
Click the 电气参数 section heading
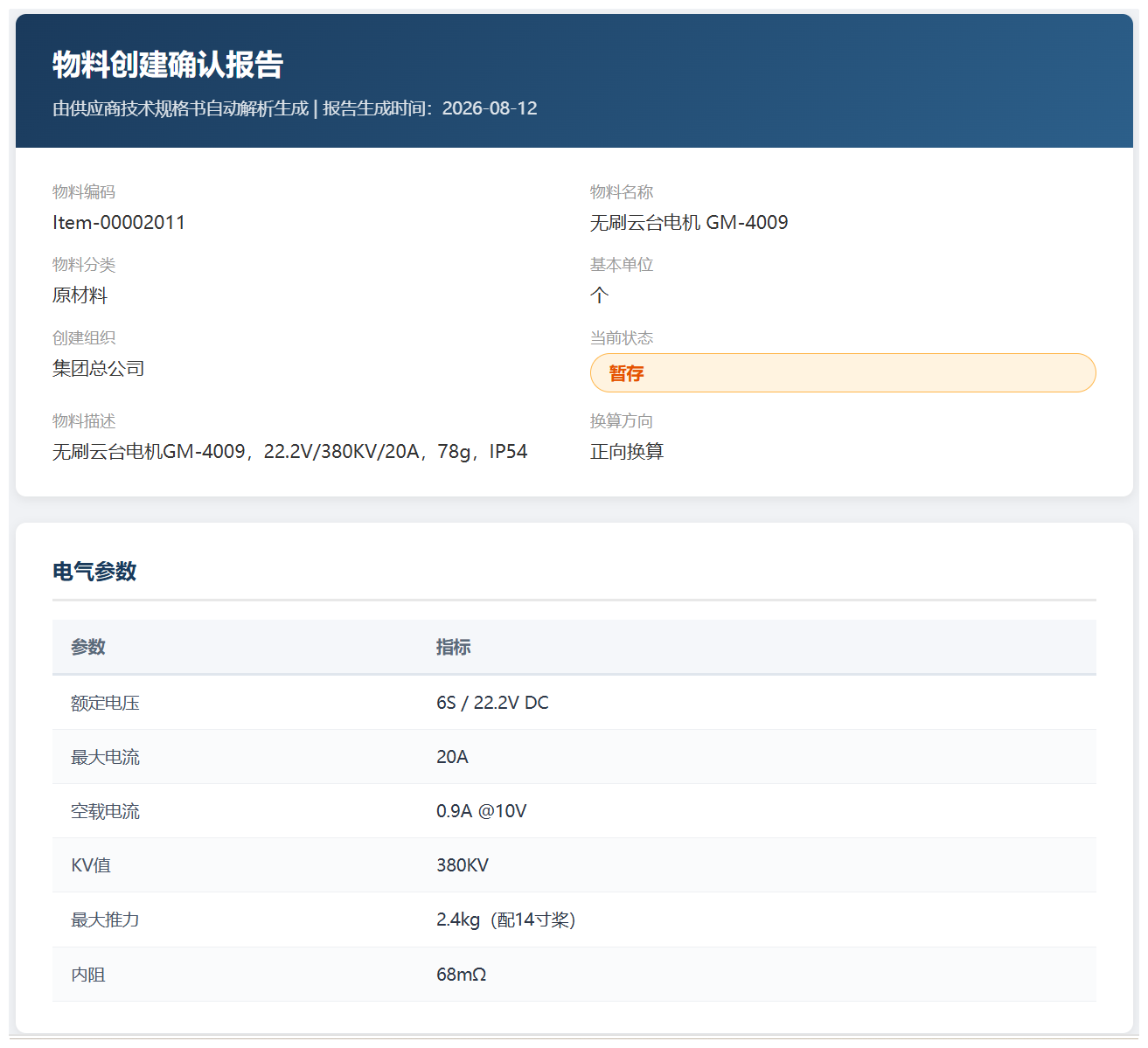94,572
